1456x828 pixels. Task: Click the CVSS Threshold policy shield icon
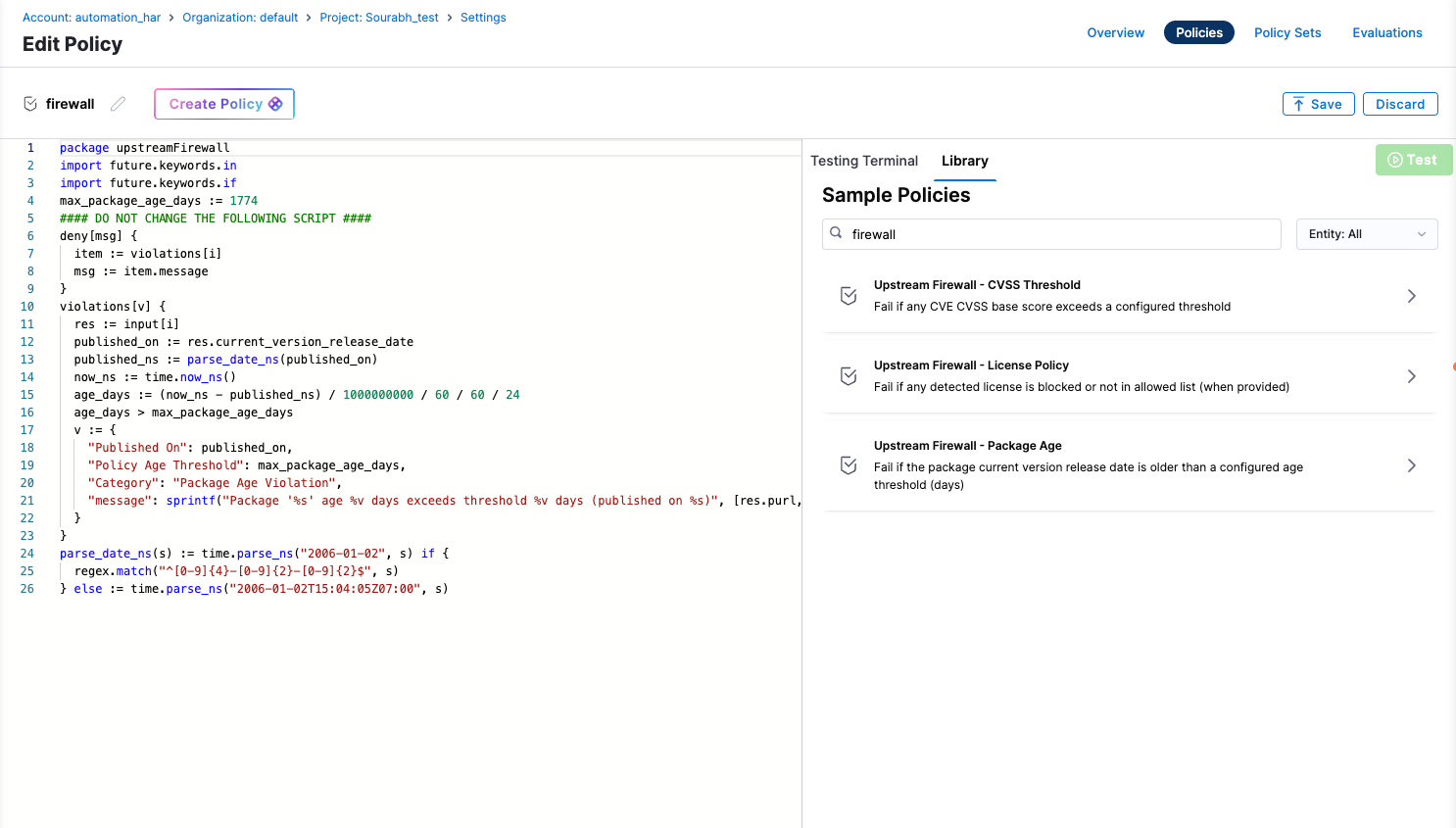tap(849, 296)
